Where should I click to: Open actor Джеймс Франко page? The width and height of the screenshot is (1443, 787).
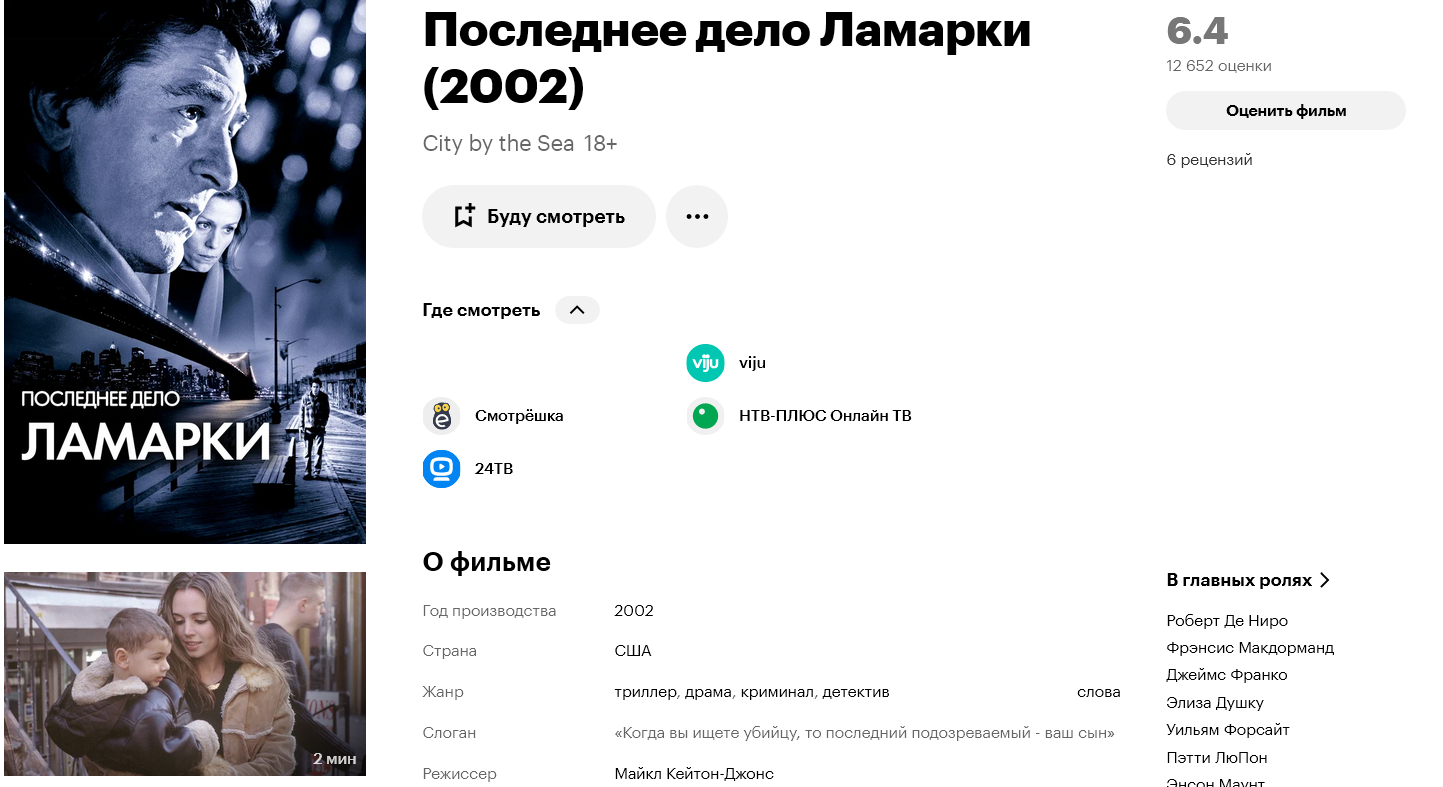pyautogui.click(x=1226, y=675)
